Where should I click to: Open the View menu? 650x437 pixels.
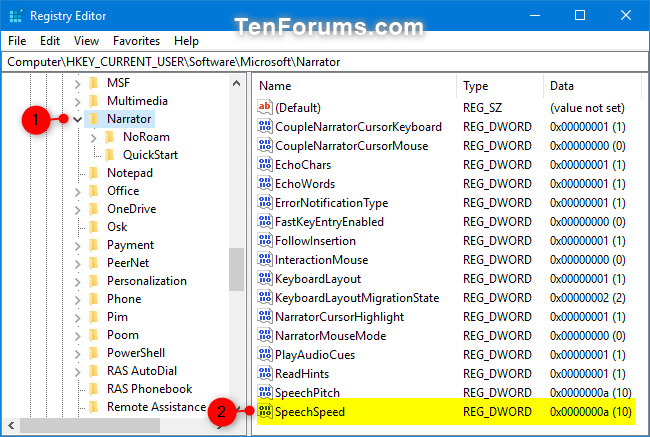(x=86, y=41)
